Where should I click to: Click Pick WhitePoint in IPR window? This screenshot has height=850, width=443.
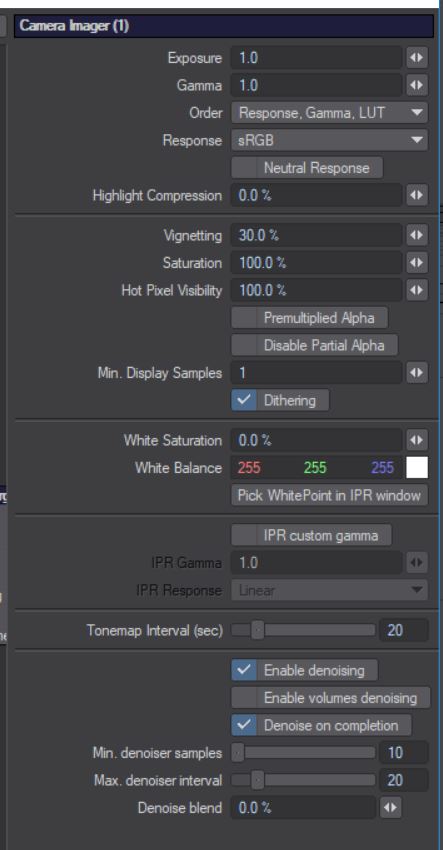coord(329,495)
